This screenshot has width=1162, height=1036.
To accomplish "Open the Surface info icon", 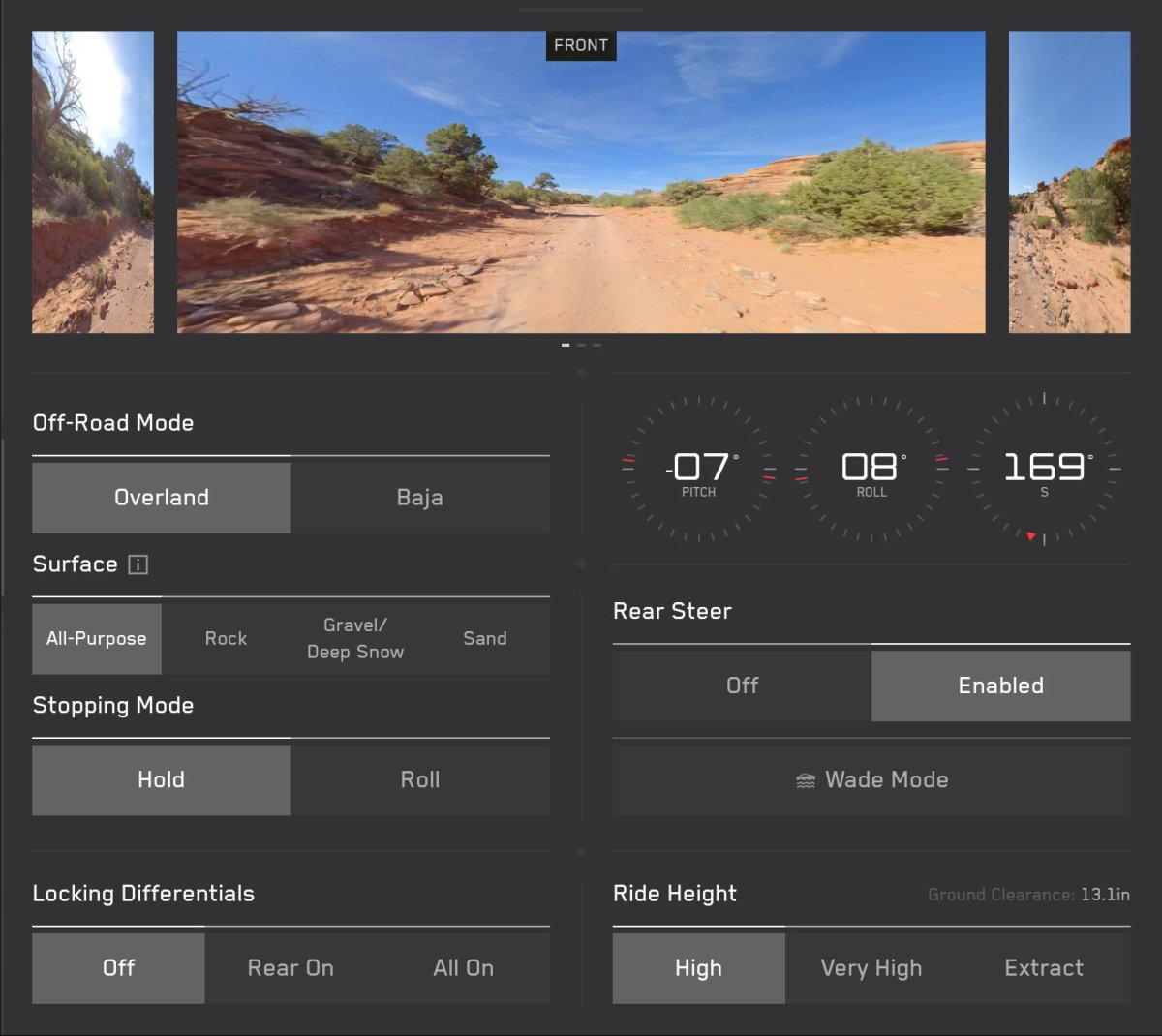I will pyautogui.click(x=138, y=564).
